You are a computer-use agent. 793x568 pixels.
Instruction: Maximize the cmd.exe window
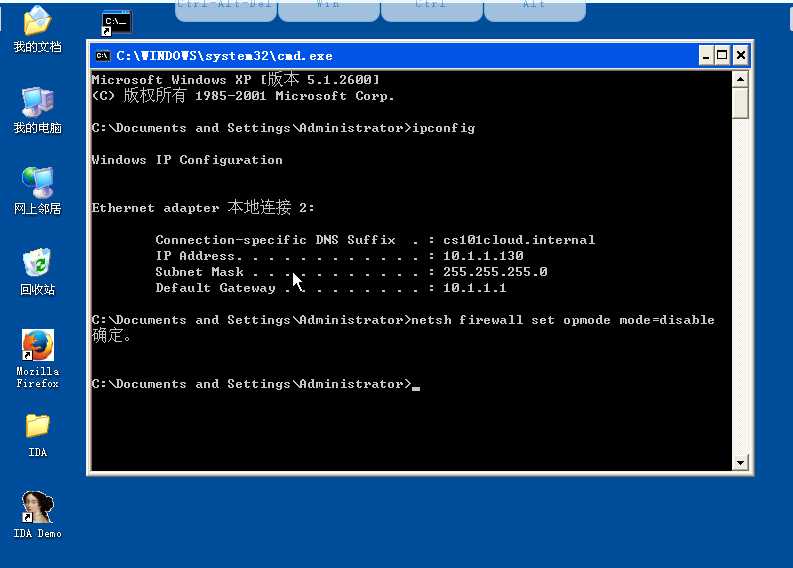coord(722,55)
